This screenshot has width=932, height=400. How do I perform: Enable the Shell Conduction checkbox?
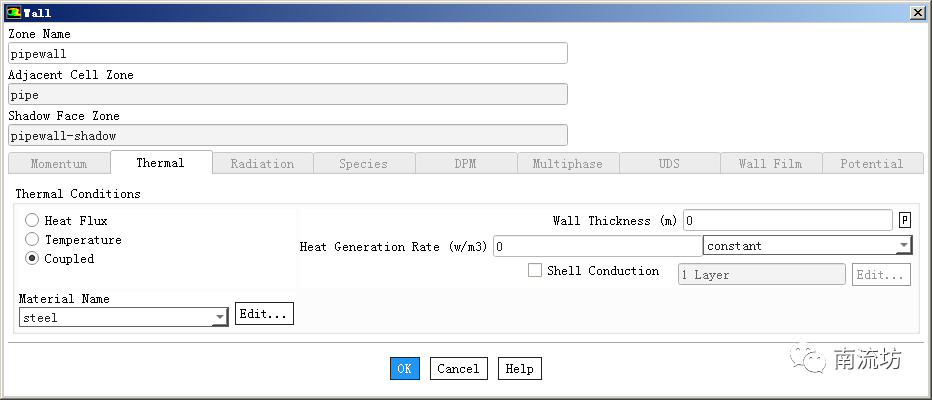(x=535, y=270)
